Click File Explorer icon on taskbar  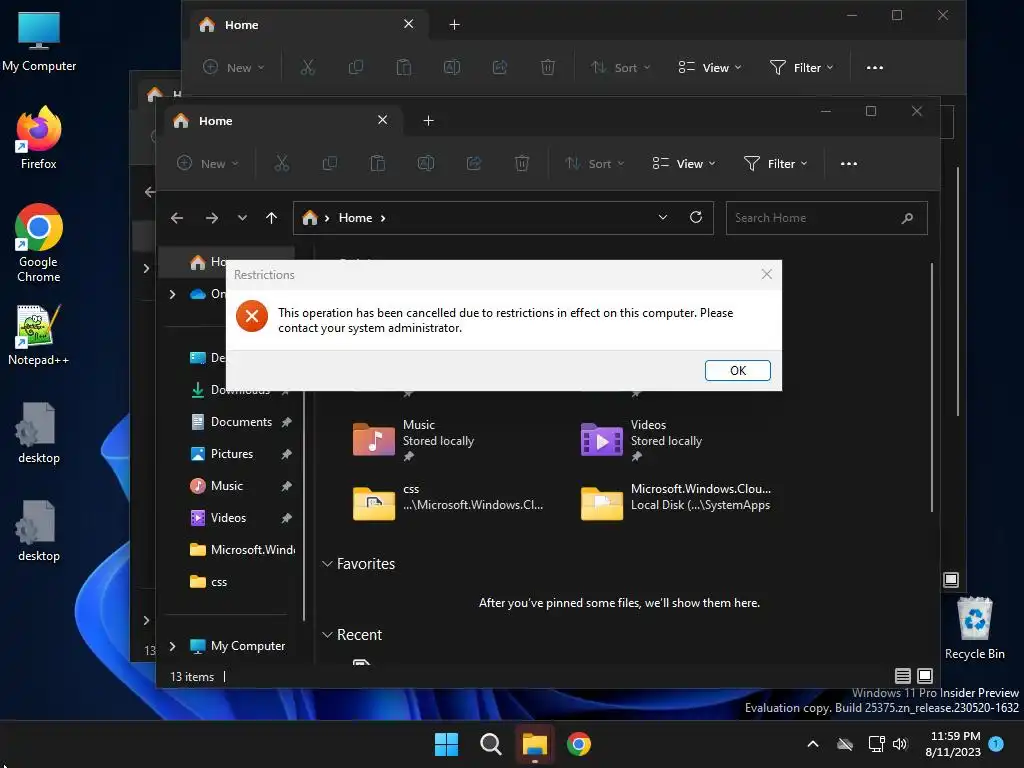(534, 744)
